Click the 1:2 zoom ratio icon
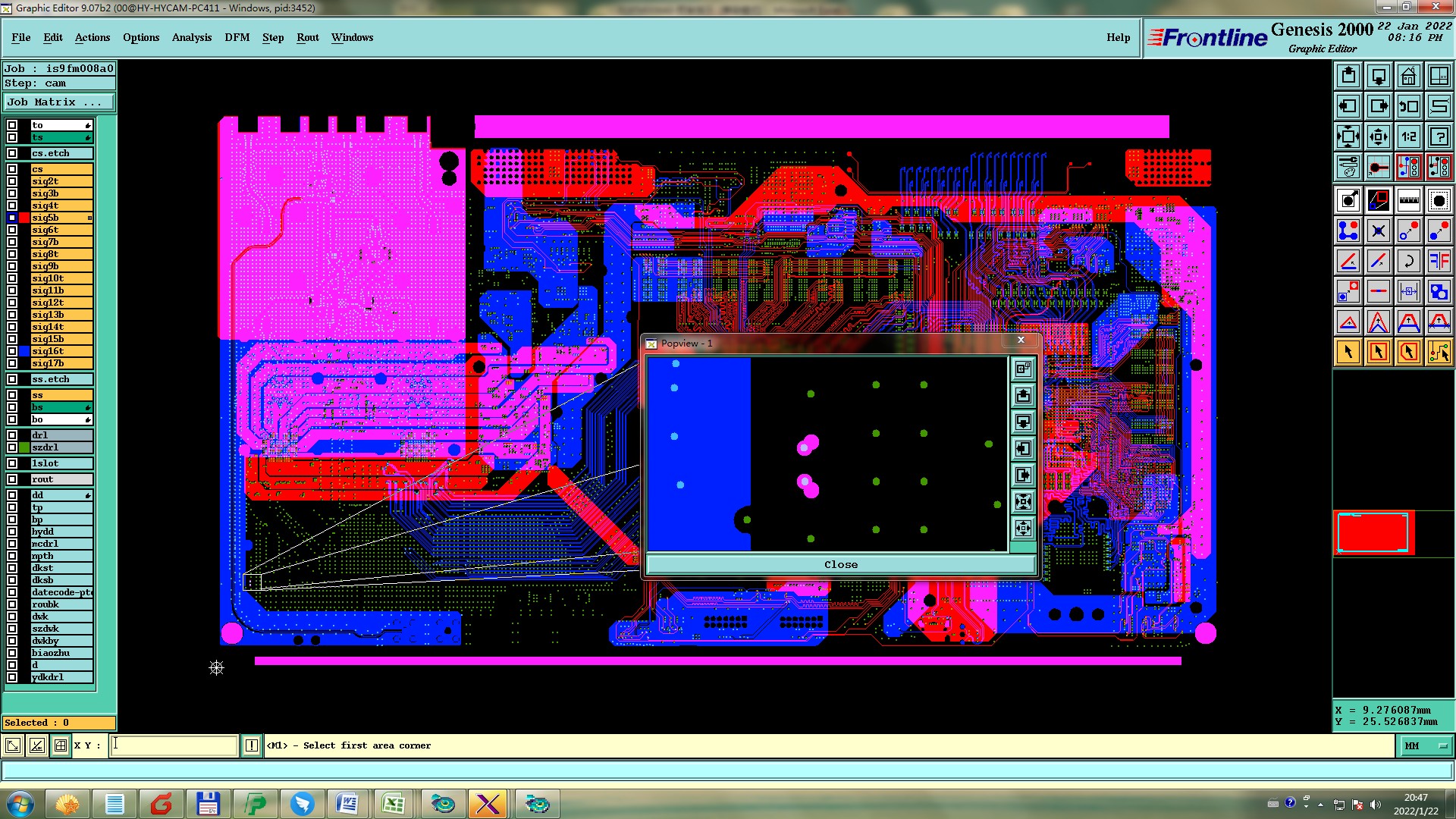This screenshot has width=1456, height=819. [1408, 136]
